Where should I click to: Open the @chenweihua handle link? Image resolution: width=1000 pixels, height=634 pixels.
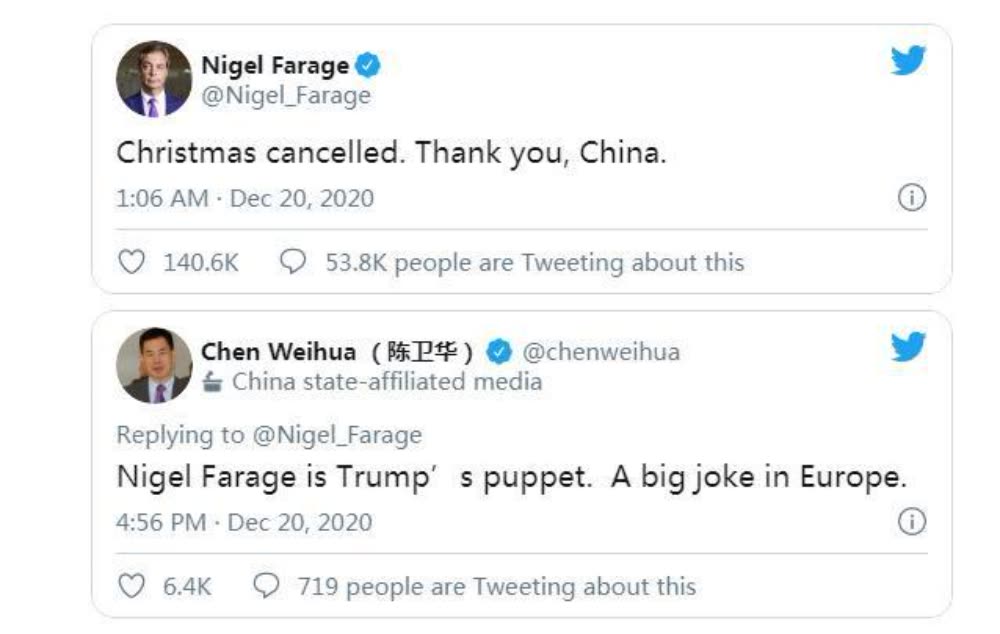click(x=602, y=352)
